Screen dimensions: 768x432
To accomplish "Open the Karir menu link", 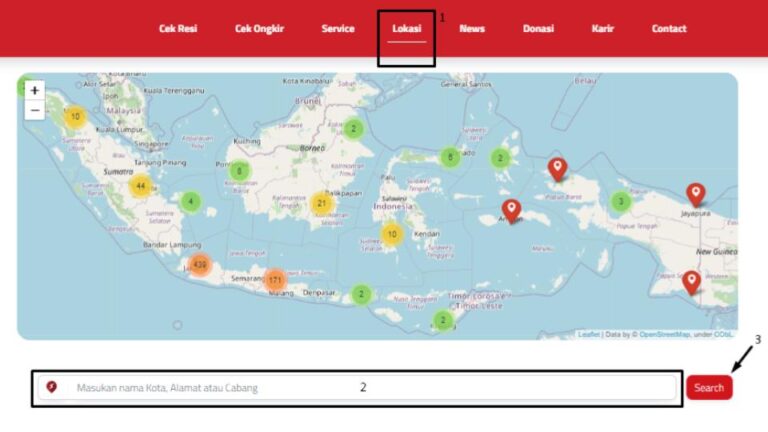I will (603, 29).
